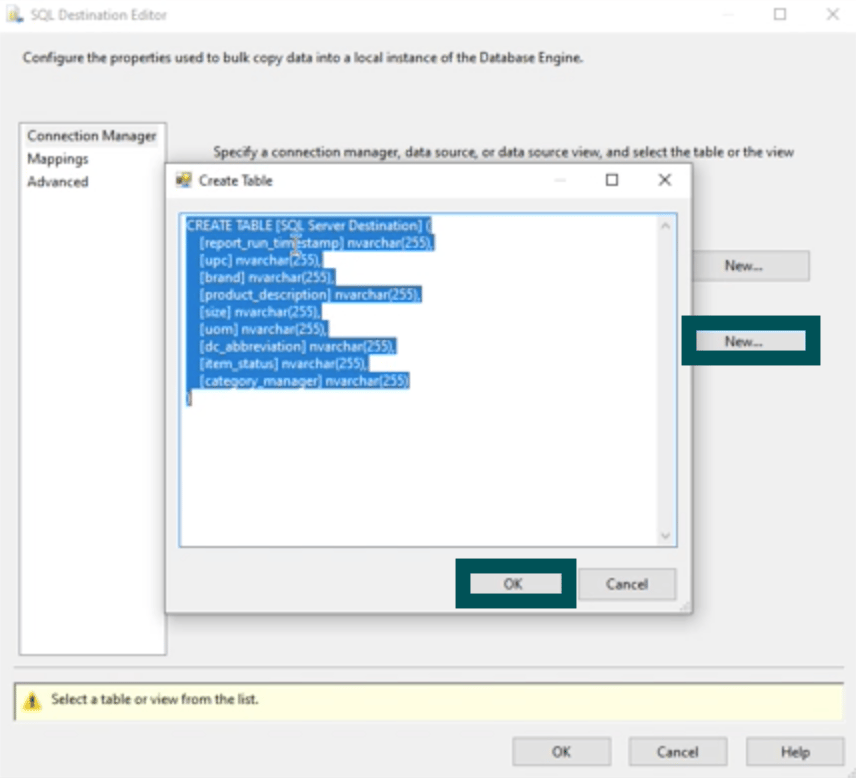Open the Advanced page
Screen dimensions: 856x778
58,182
